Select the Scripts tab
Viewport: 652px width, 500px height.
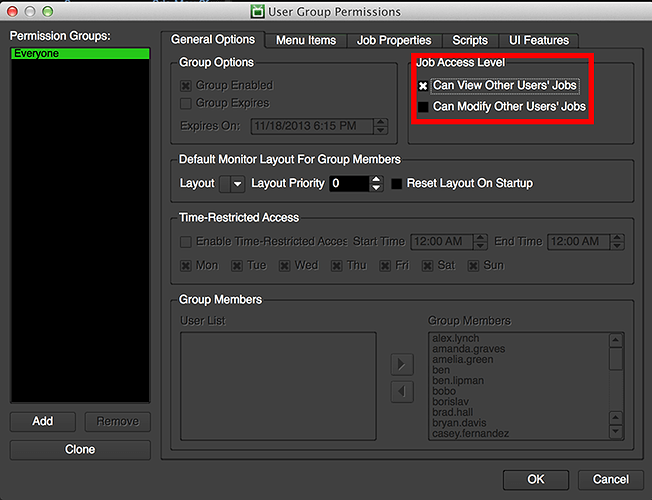(469, 40)
